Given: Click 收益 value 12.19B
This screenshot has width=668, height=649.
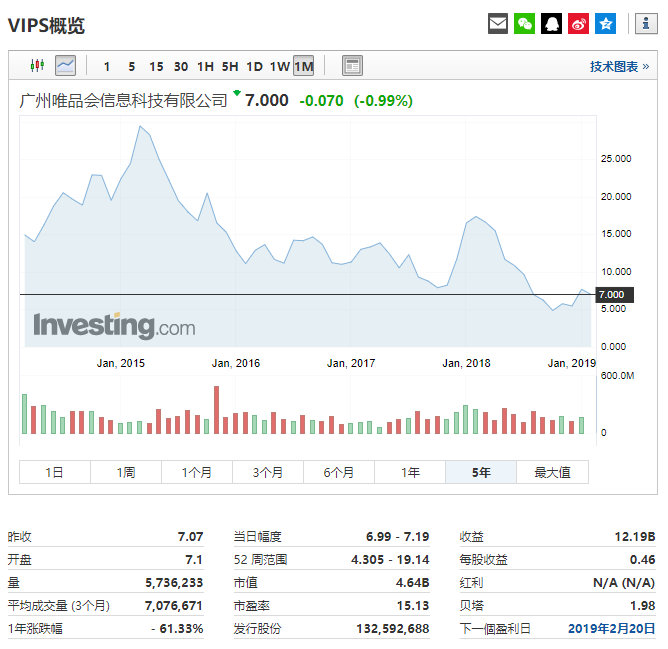Looking at the screenshot, I should click(x=635, y=537).
